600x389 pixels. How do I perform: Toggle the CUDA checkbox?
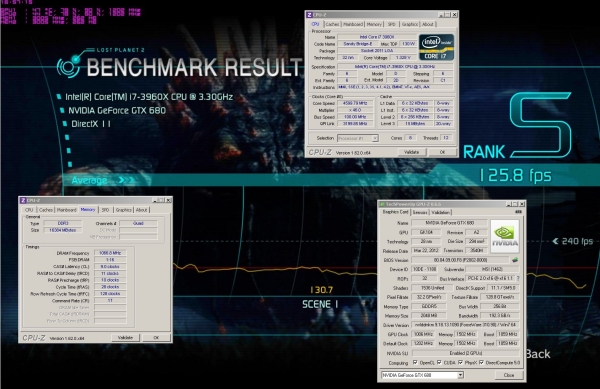[x=439, y=363]
